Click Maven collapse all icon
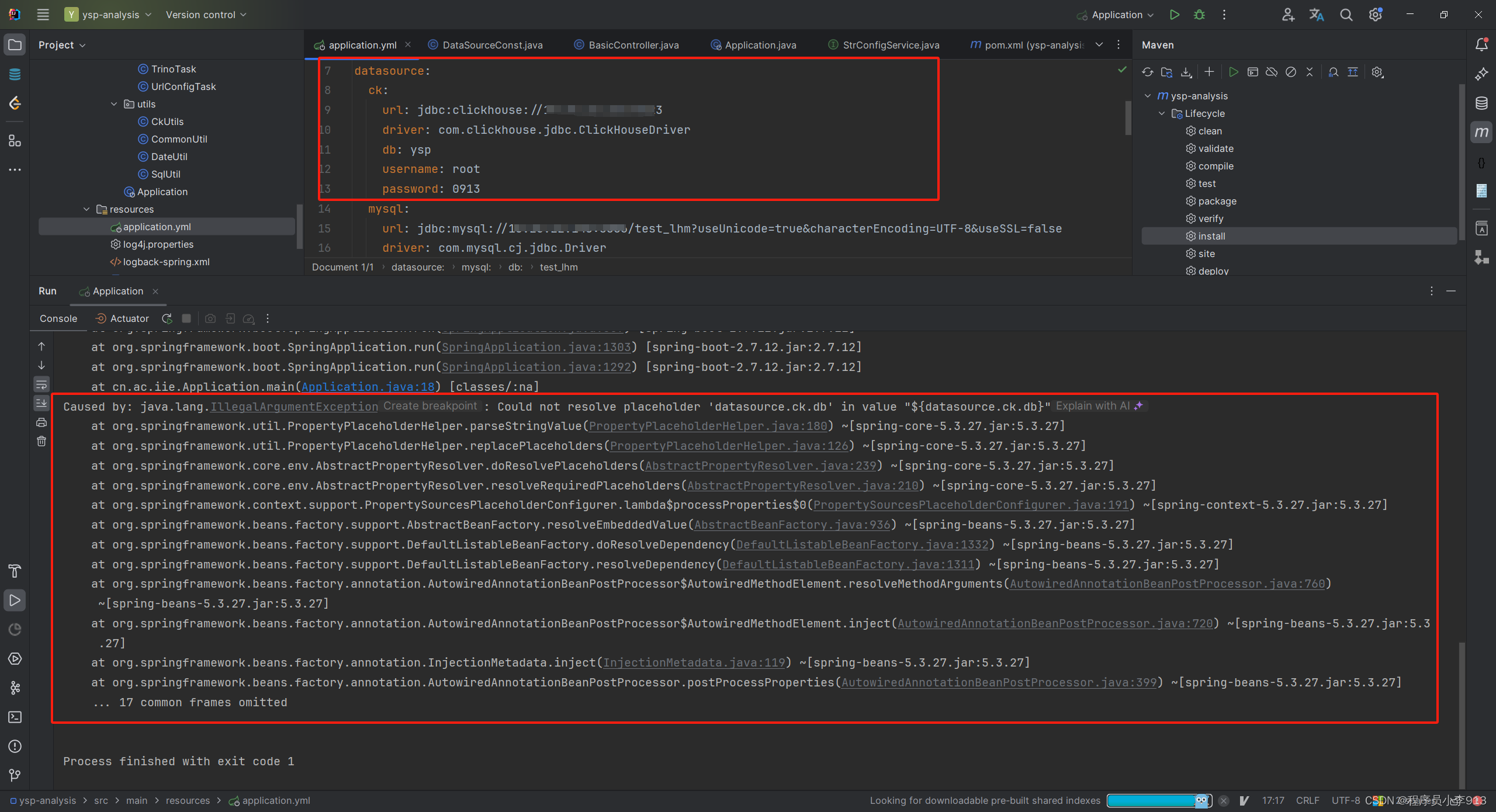The width and height of the screenshot is (1496, 812). coord(1310,72)
